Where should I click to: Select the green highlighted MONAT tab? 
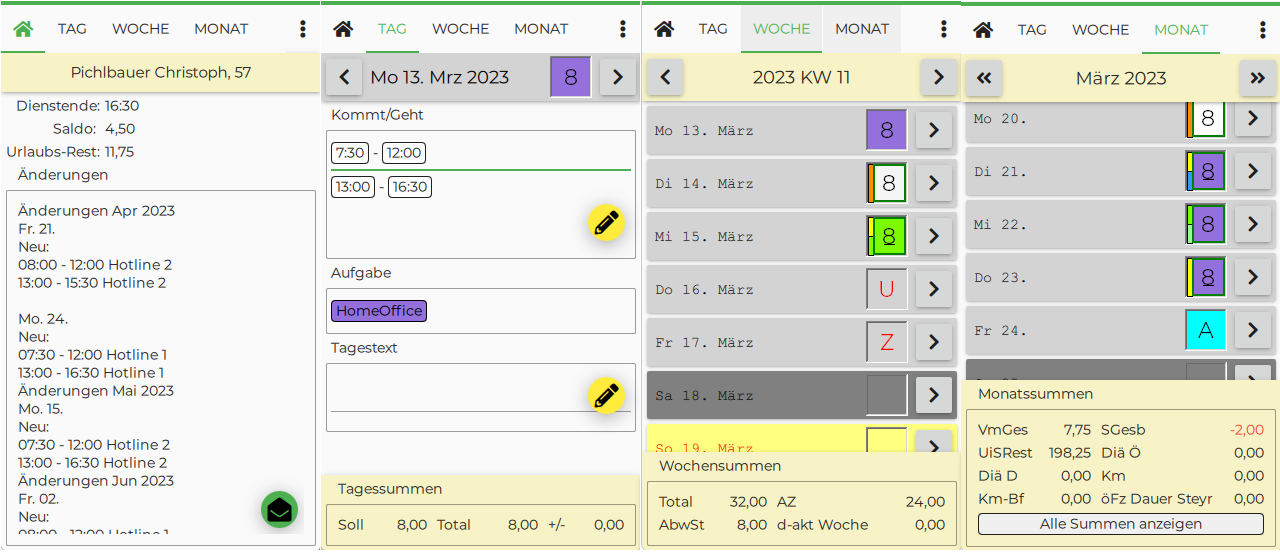[x=1181, y=29]
